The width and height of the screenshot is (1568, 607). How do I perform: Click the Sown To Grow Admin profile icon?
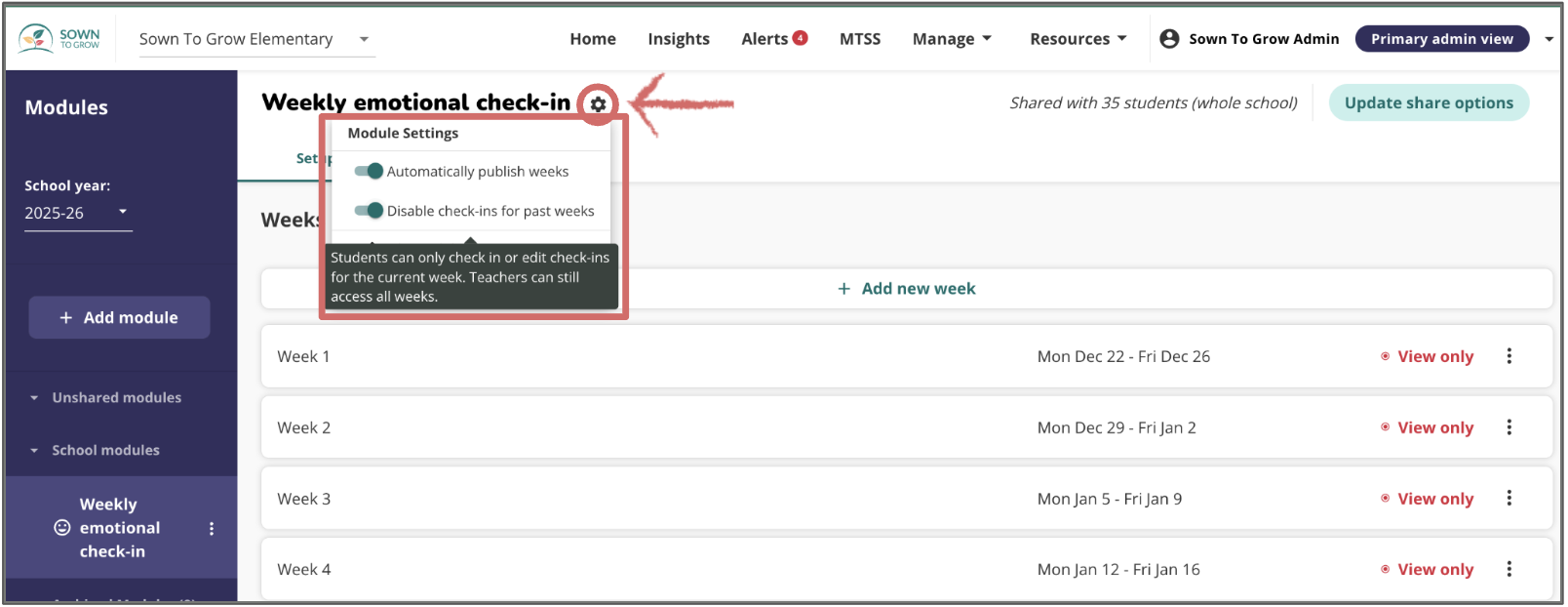coord(1169,39)
